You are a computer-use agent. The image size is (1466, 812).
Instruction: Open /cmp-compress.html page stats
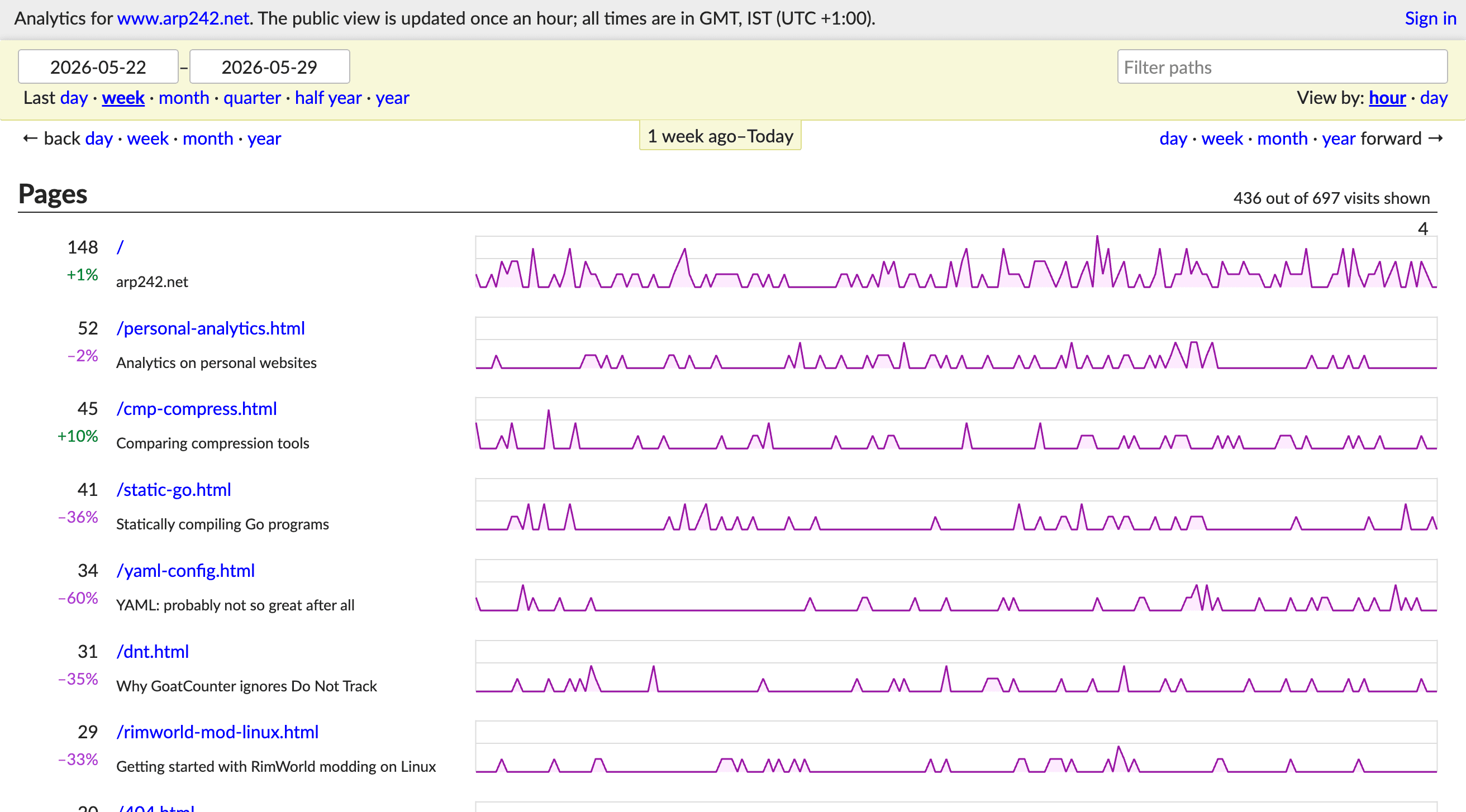click(196, 409)
